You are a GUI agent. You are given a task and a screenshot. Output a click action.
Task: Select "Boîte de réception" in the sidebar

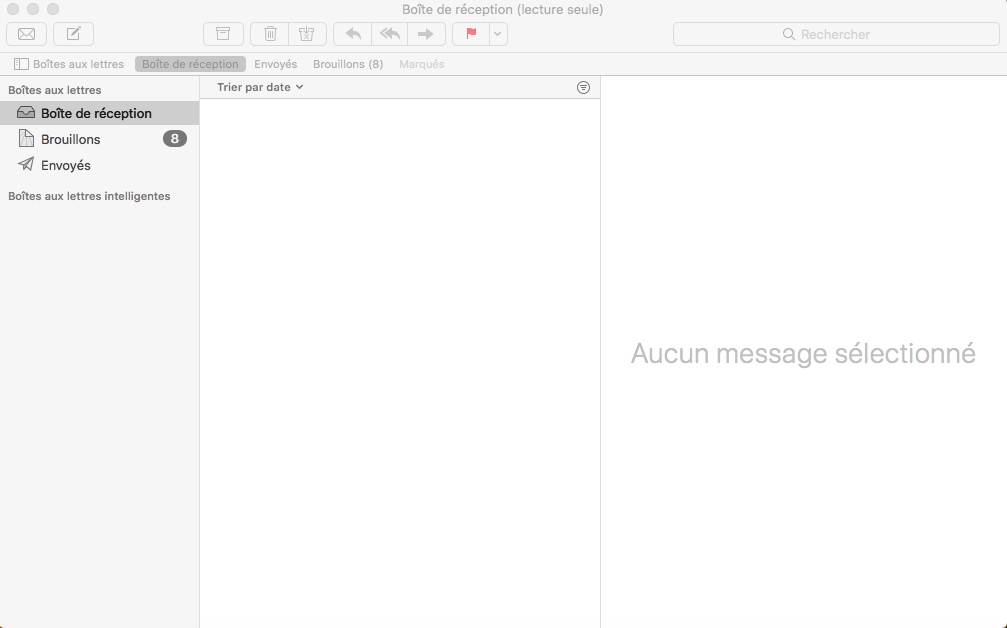tap(96, 113)
